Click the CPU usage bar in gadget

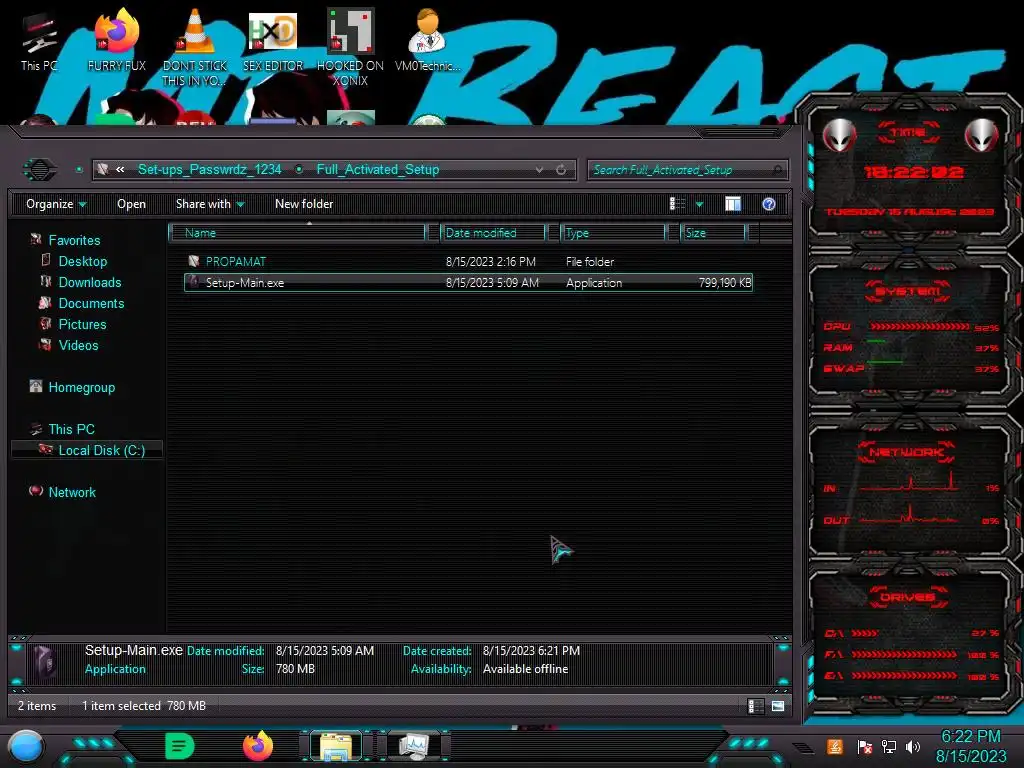(x=919, y=327)
